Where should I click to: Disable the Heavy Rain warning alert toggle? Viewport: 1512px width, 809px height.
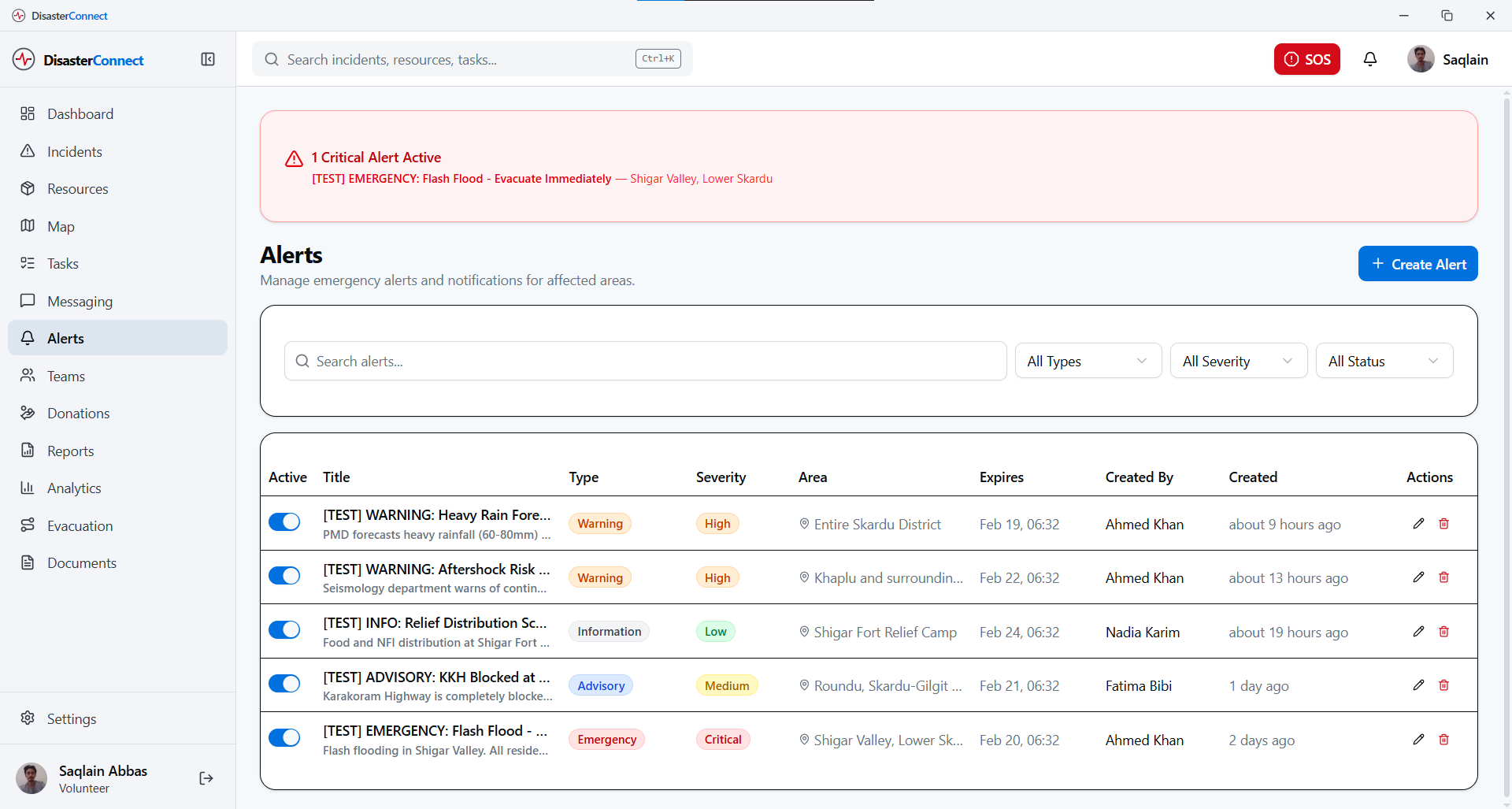pos(284,521)
